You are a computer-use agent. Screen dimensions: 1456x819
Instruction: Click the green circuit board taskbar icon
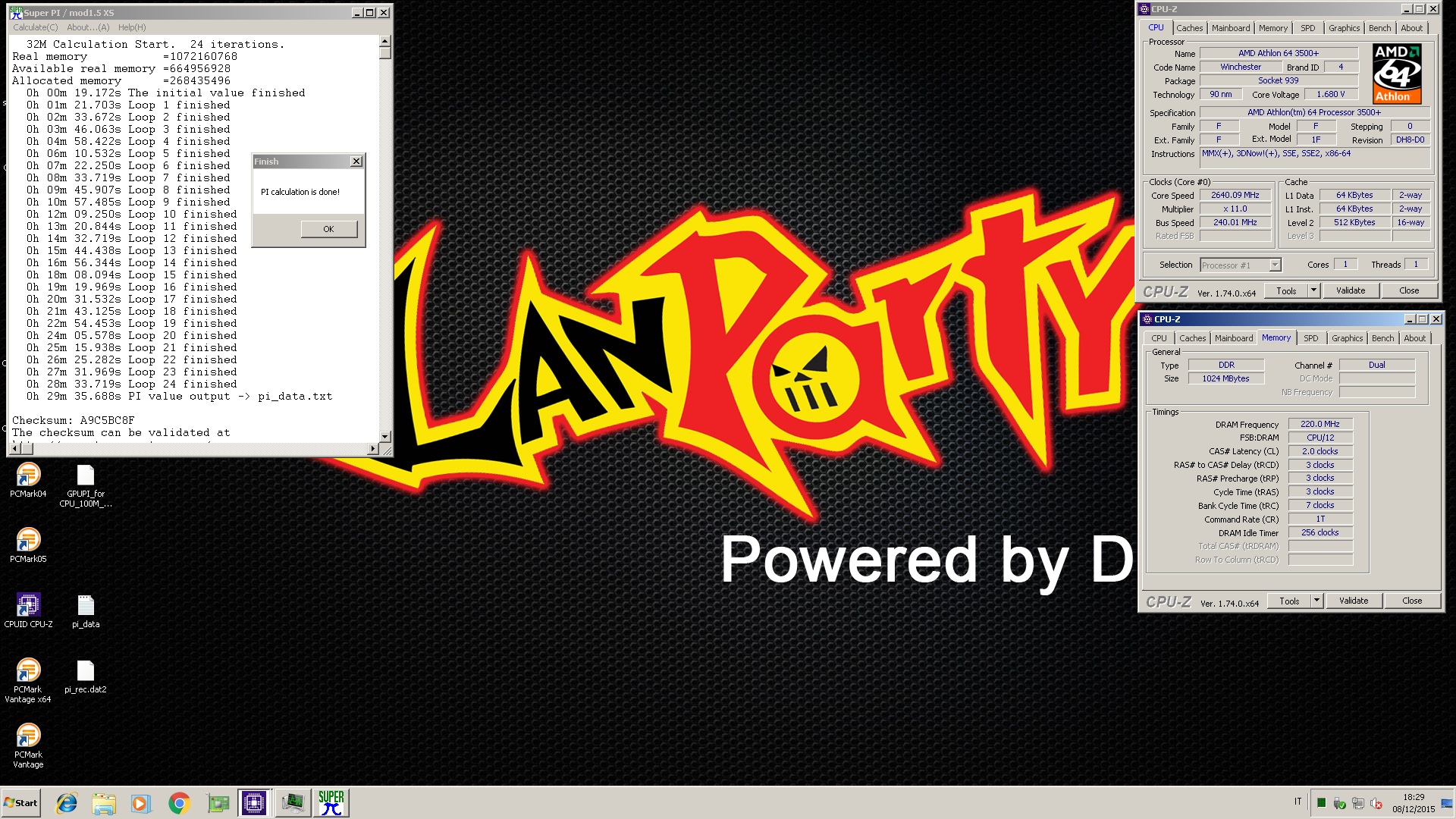[x=218, y=803]
